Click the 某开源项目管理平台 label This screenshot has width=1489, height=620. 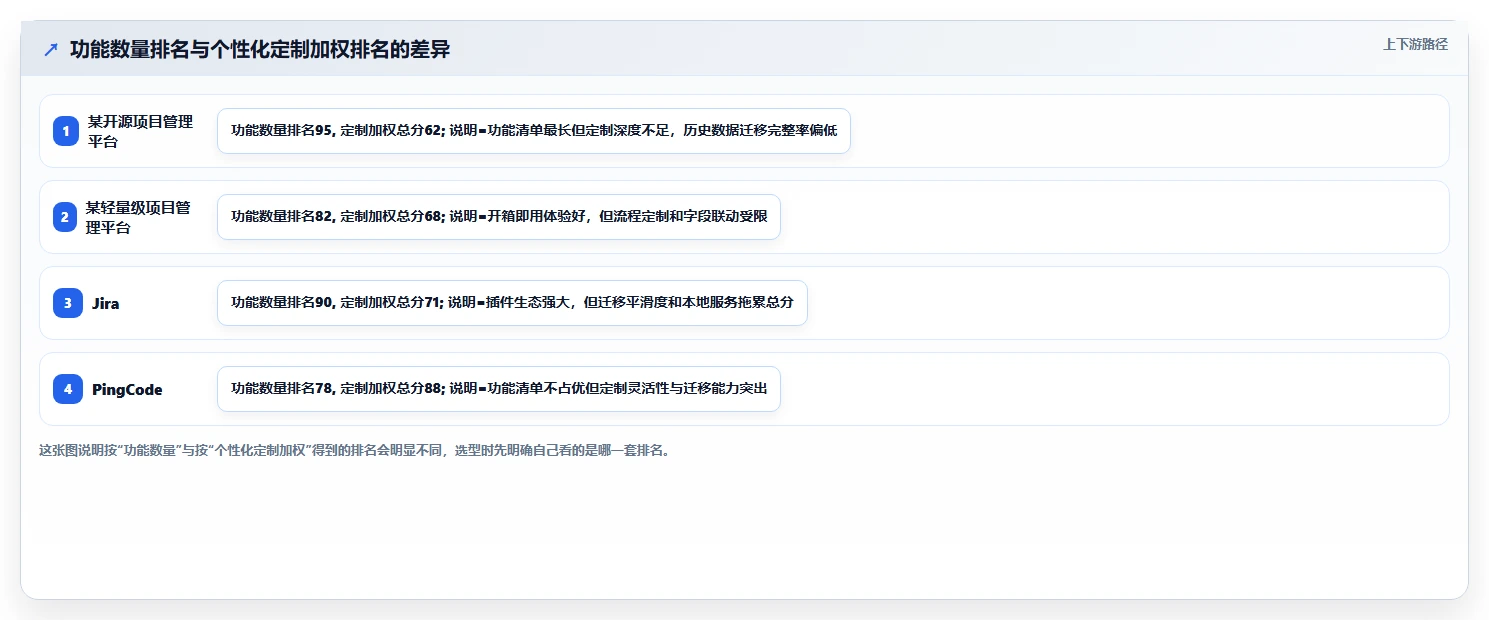(140, 131)
